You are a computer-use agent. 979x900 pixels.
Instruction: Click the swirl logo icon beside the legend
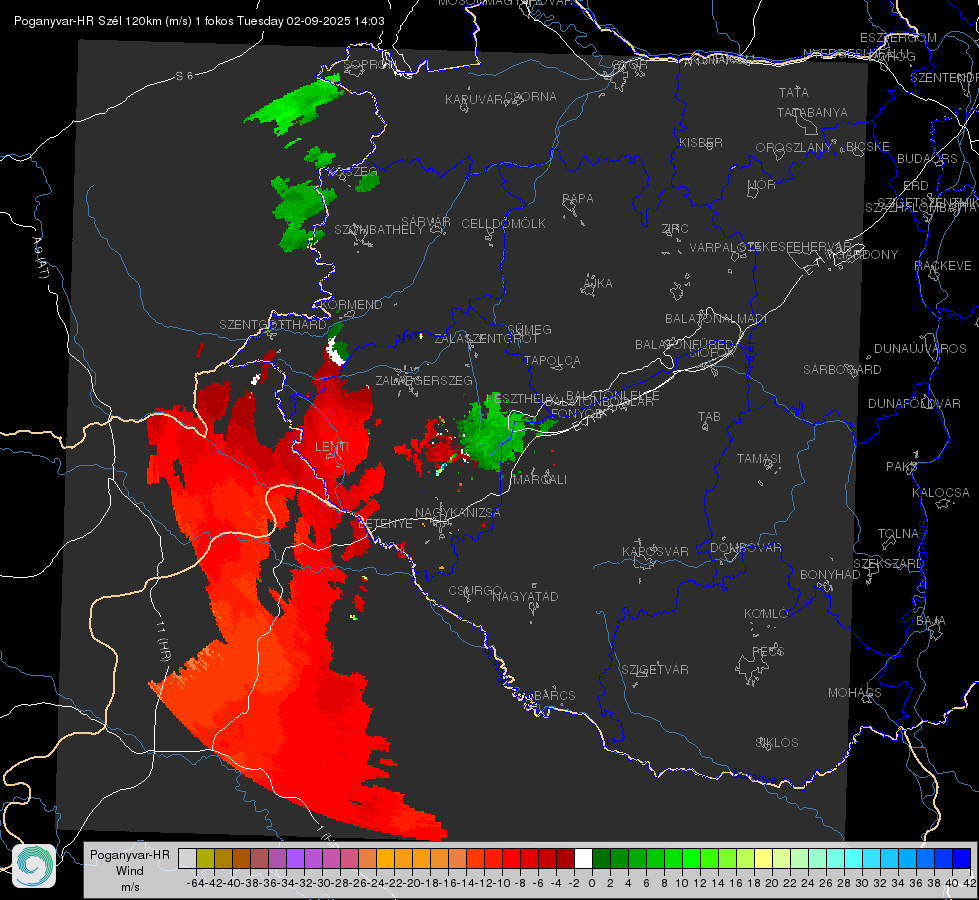[x=34, y=866]
